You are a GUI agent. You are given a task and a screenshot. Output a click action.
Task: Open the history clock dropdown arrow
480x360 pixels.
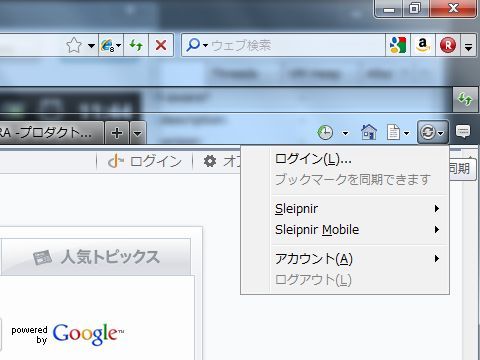(x=346, y=134)
